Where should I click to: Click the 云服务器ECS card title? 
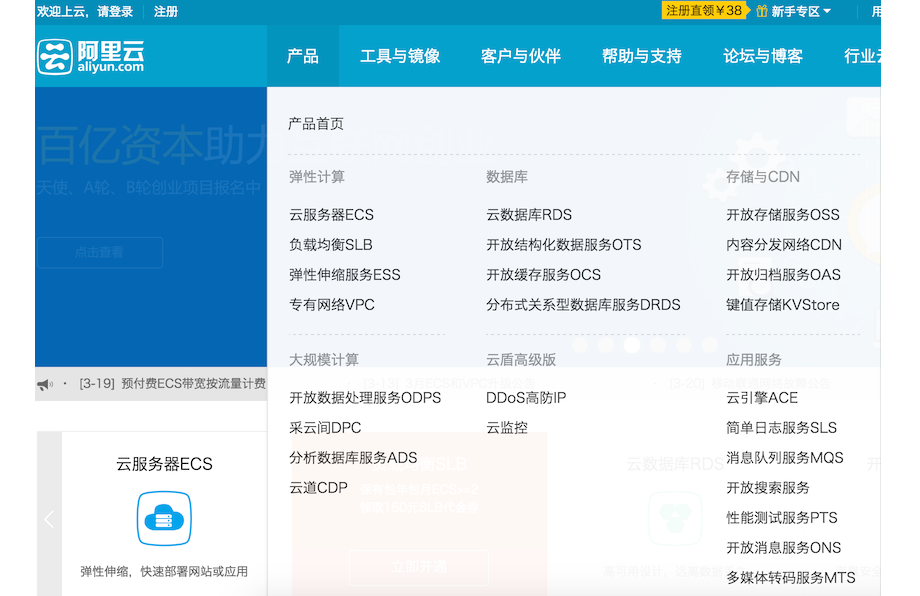(x=164, y=464)
